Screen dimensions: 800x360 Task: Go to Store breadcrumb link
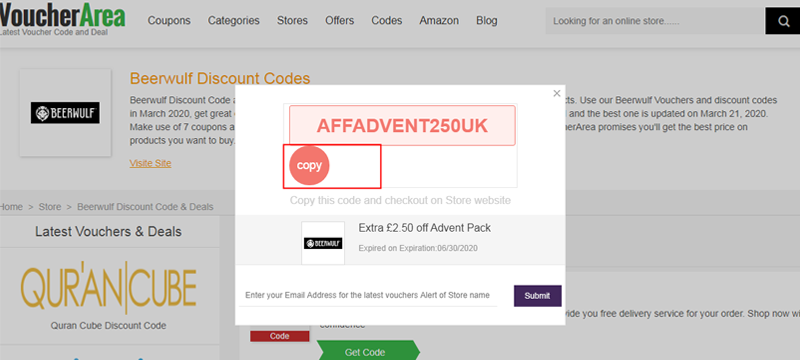tap(50, 207)
